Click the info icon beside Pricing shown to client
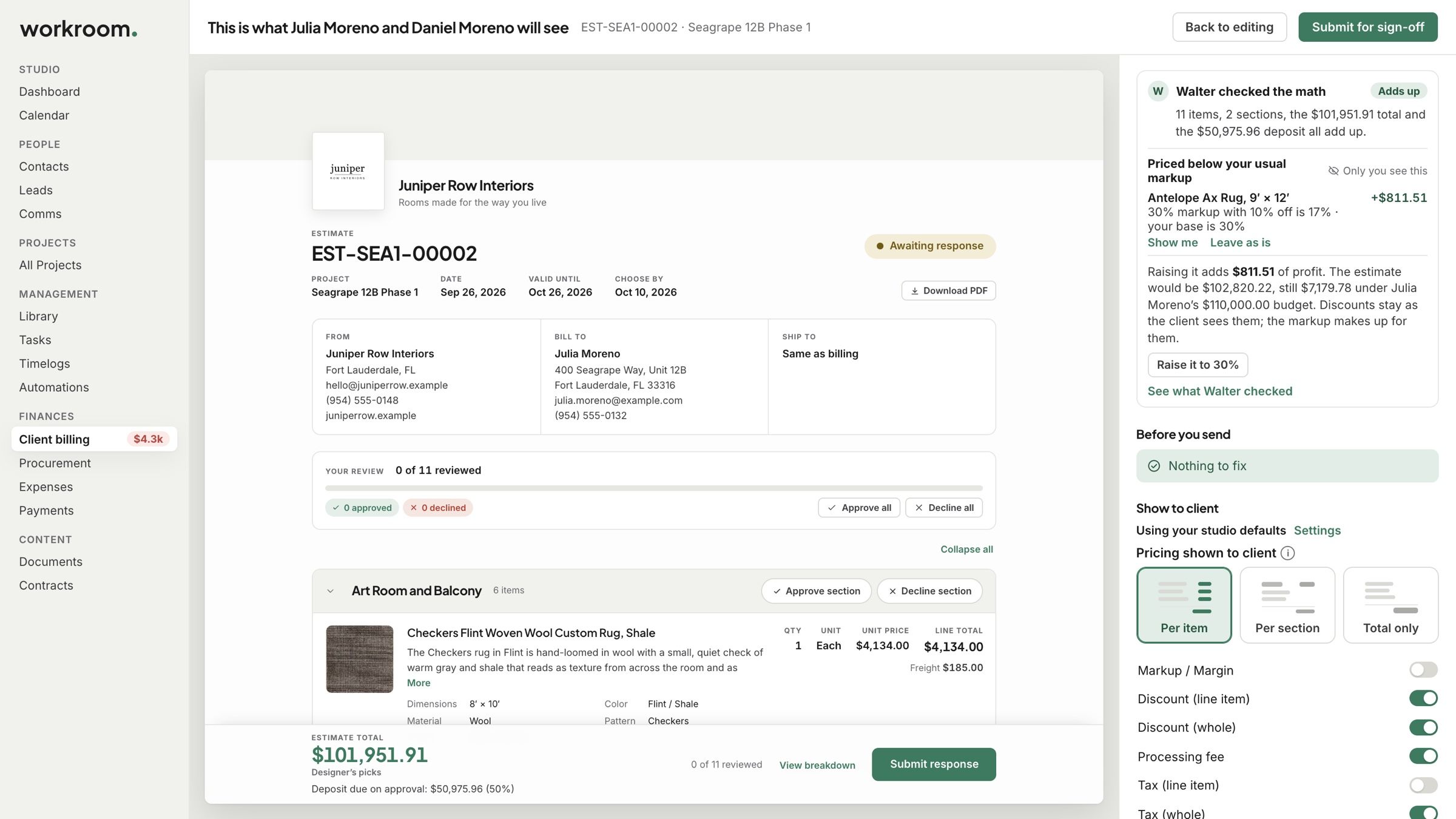Image resolution: width=1456 pixels, height=819 pixels. (1287, 553)
